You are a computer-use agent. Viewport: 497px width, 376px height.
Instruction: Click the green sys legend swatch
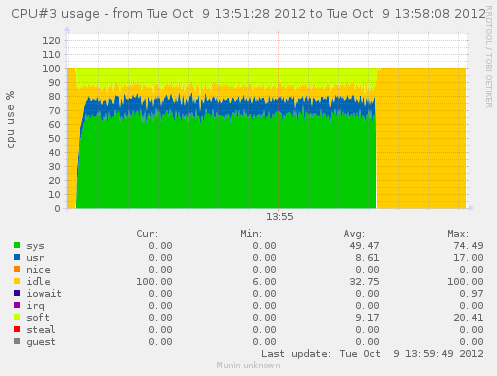click(x=17, y=245)
